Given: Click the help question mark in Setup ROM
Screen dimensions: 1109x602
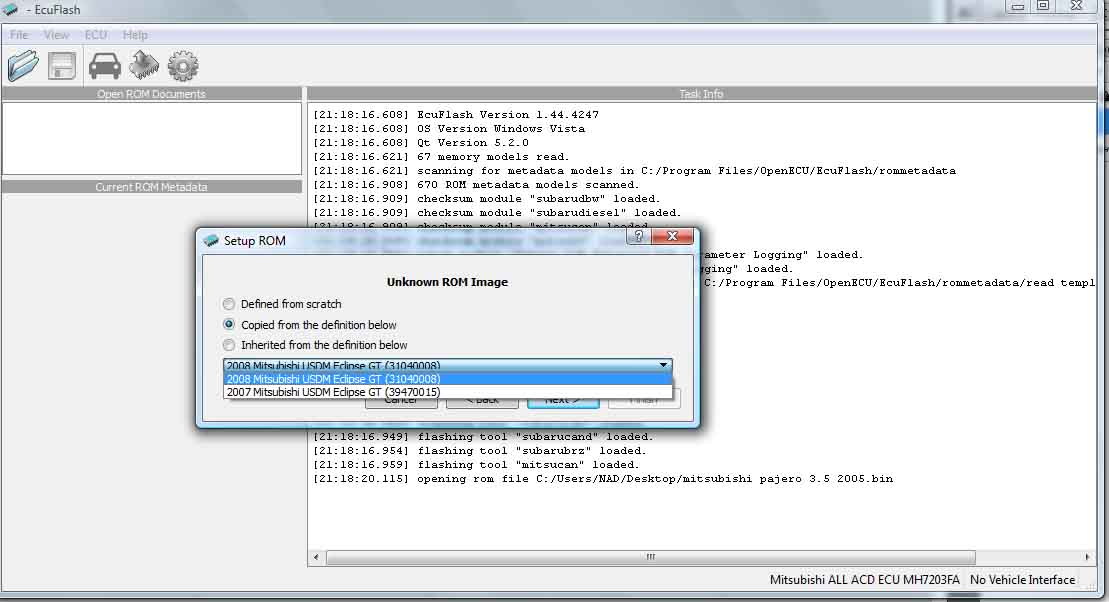Looking at the screenshot, I should tap(639, 236).
